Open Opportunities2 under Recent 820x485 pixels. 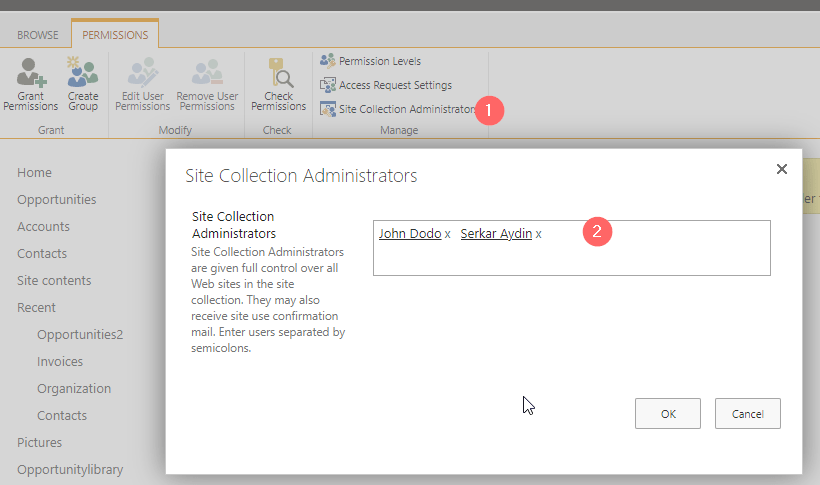click(80, 335)
